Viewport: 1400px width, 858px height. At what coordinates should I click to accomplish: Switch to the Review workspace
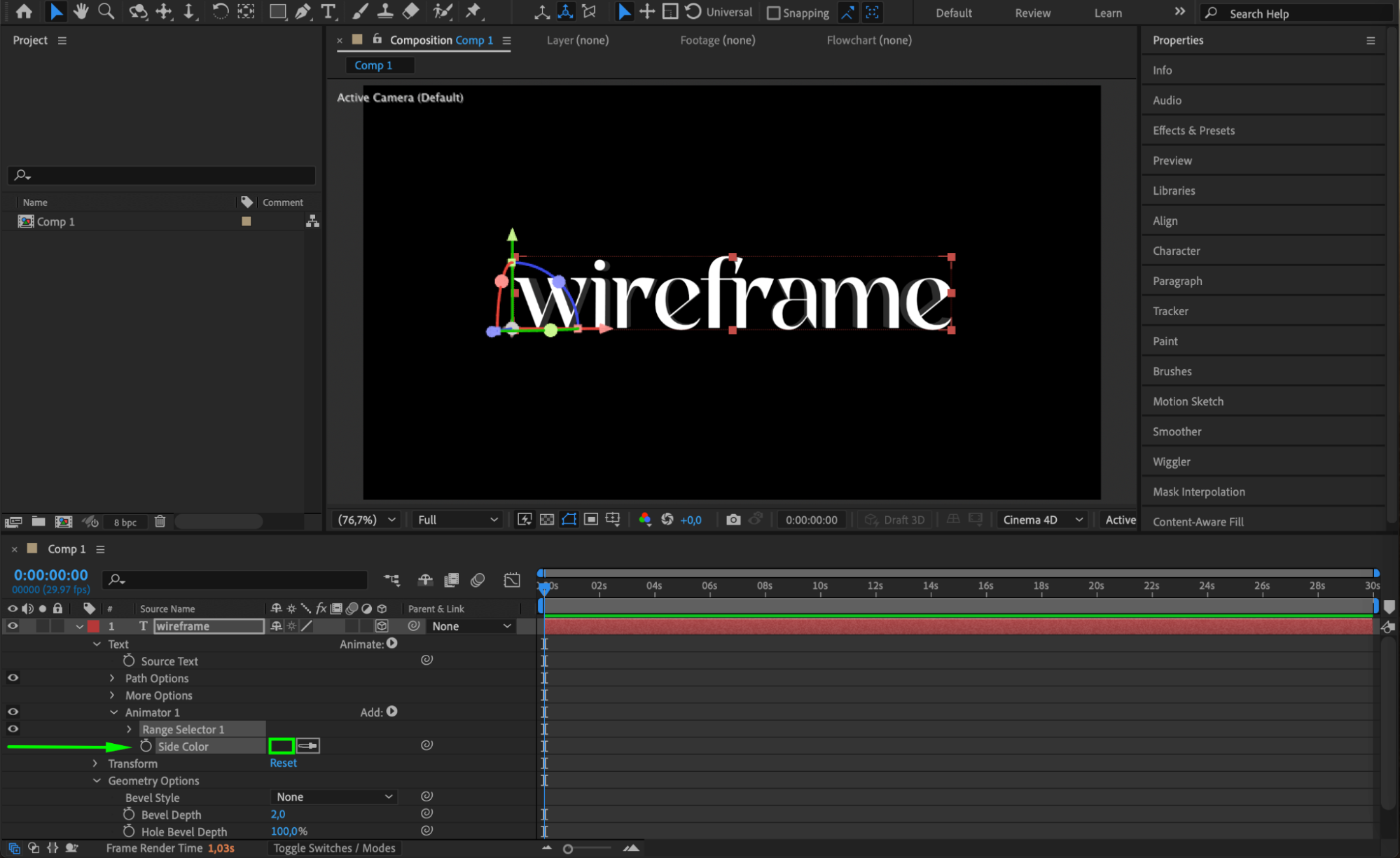pyautogui.click(x=1032, y=13)
